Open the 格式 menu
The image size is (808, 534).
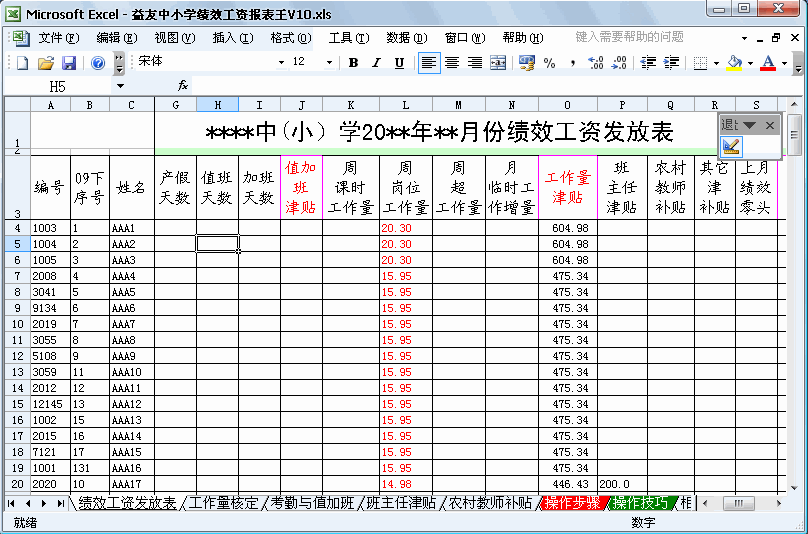[x=291, y=38]
